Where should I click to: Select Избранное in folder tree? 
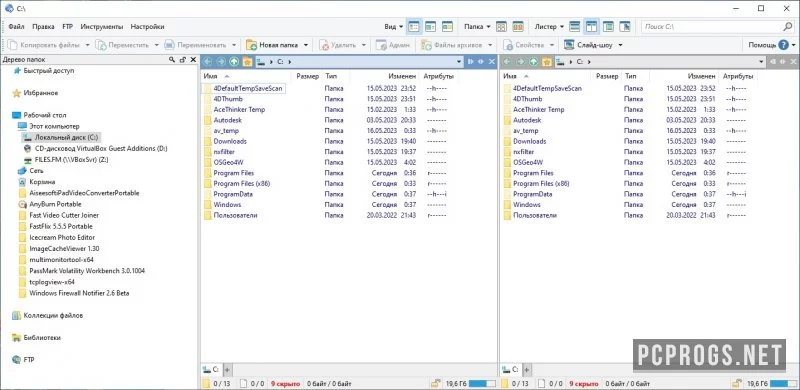(40, 93)
